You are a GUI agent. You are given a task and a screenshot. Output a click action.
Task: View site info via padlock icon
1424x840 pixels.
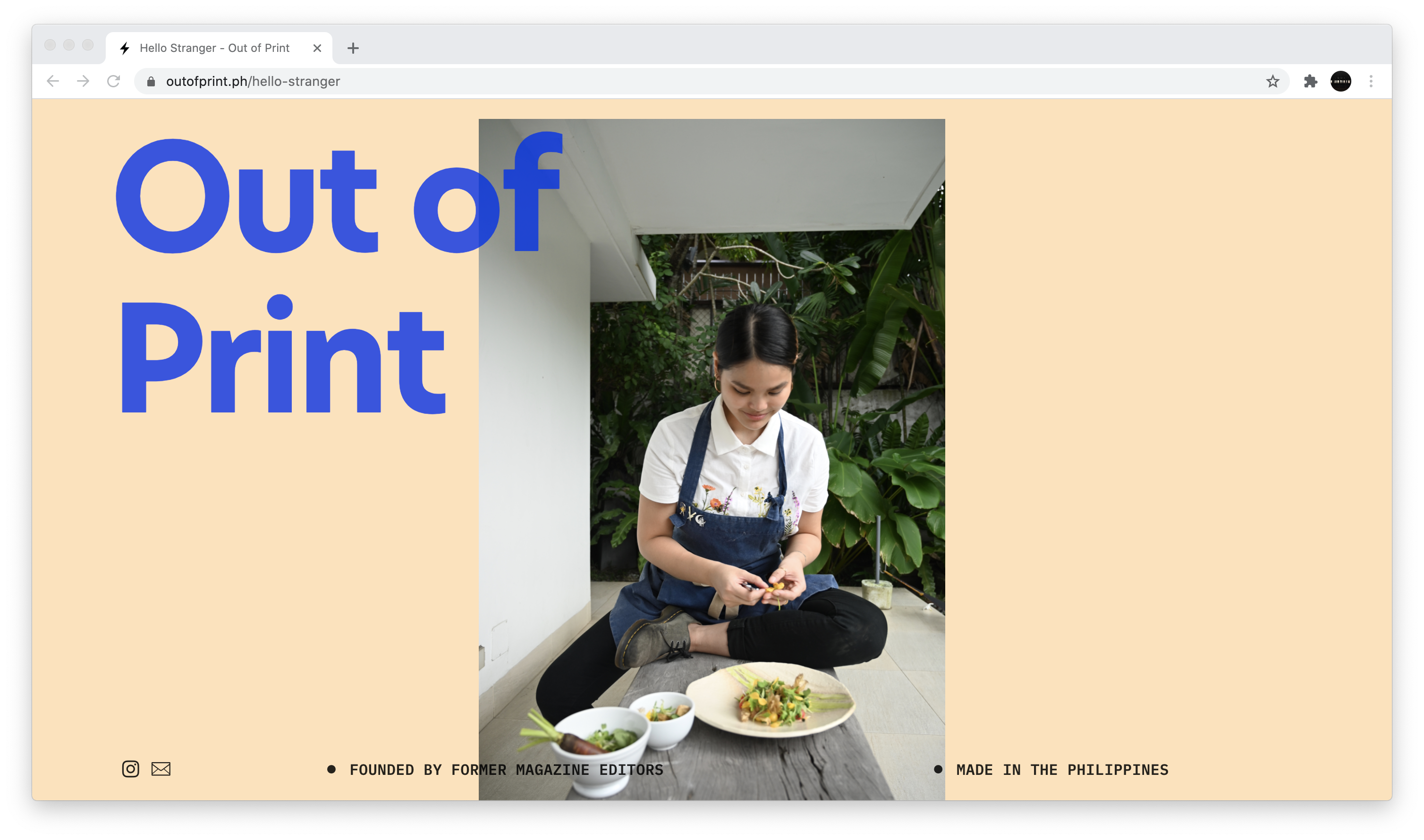click(151, 82)
